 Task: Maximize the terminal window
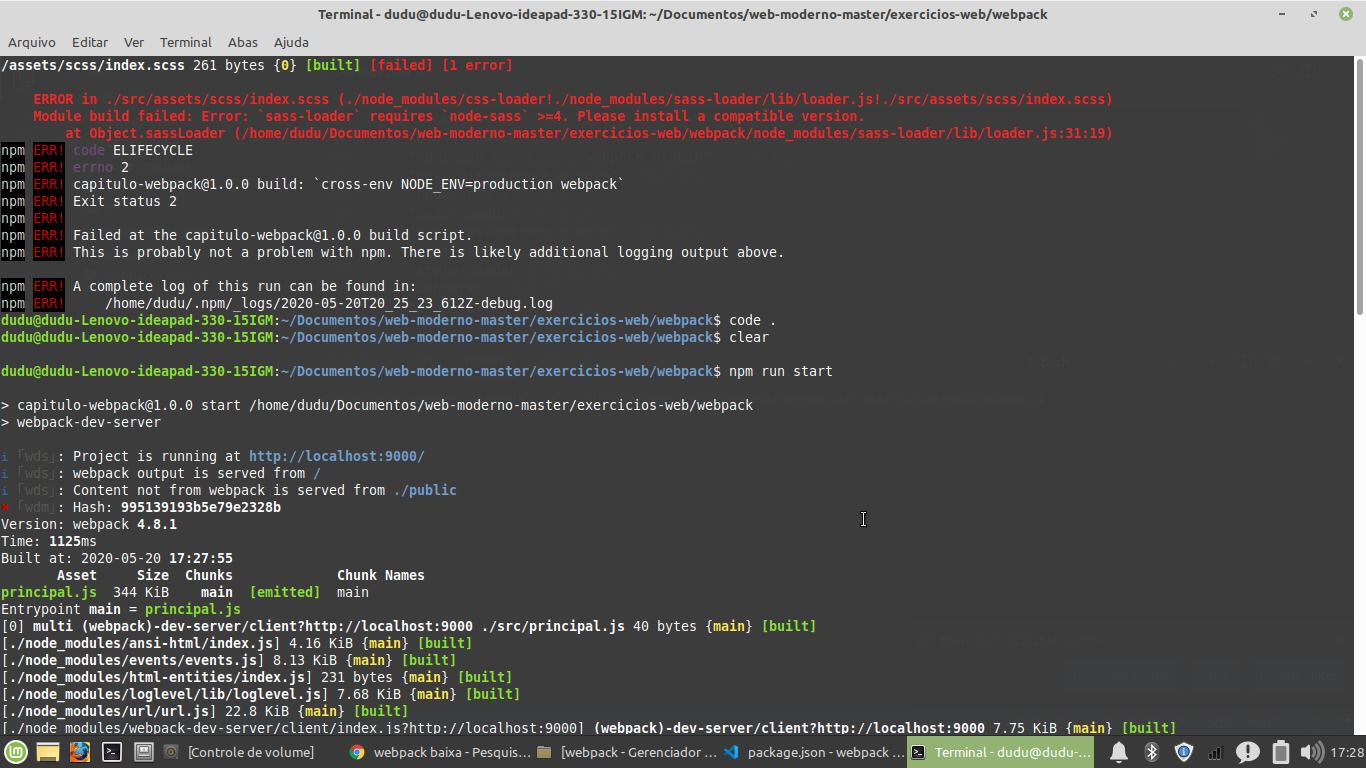pyautogui.click(x=1314, y=14)
